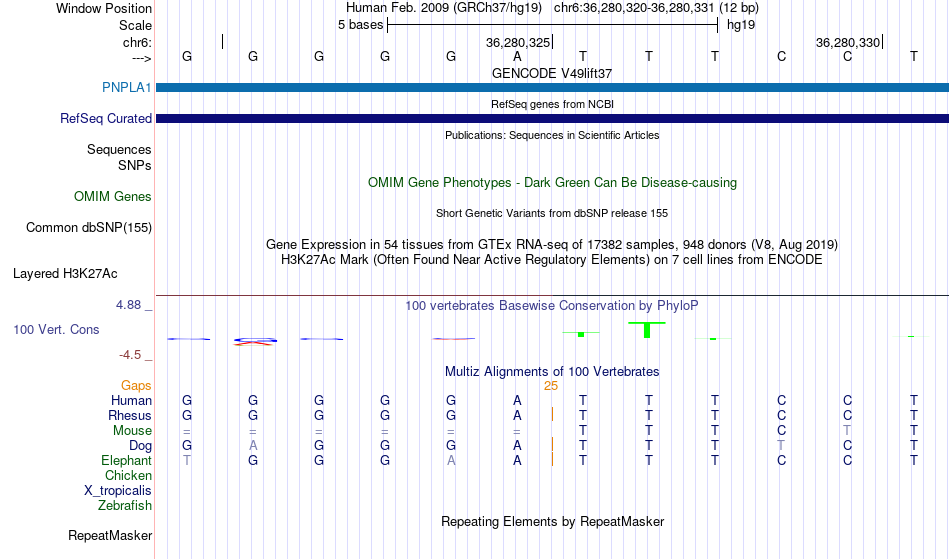Click the 'RefSeq genes from NCBI' title
This screenshot has height=559, width=950.
point(552,104)
